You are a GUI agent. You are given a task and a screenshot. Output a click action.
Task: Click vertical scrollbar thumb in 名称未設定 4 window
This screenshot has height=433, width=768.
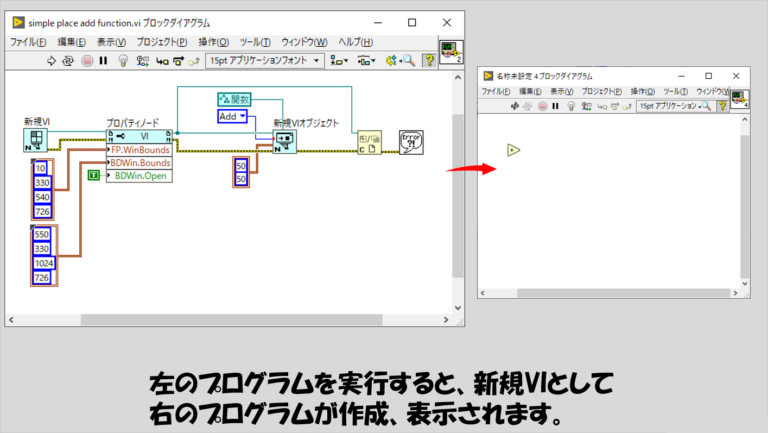click(x=745, y=206)
